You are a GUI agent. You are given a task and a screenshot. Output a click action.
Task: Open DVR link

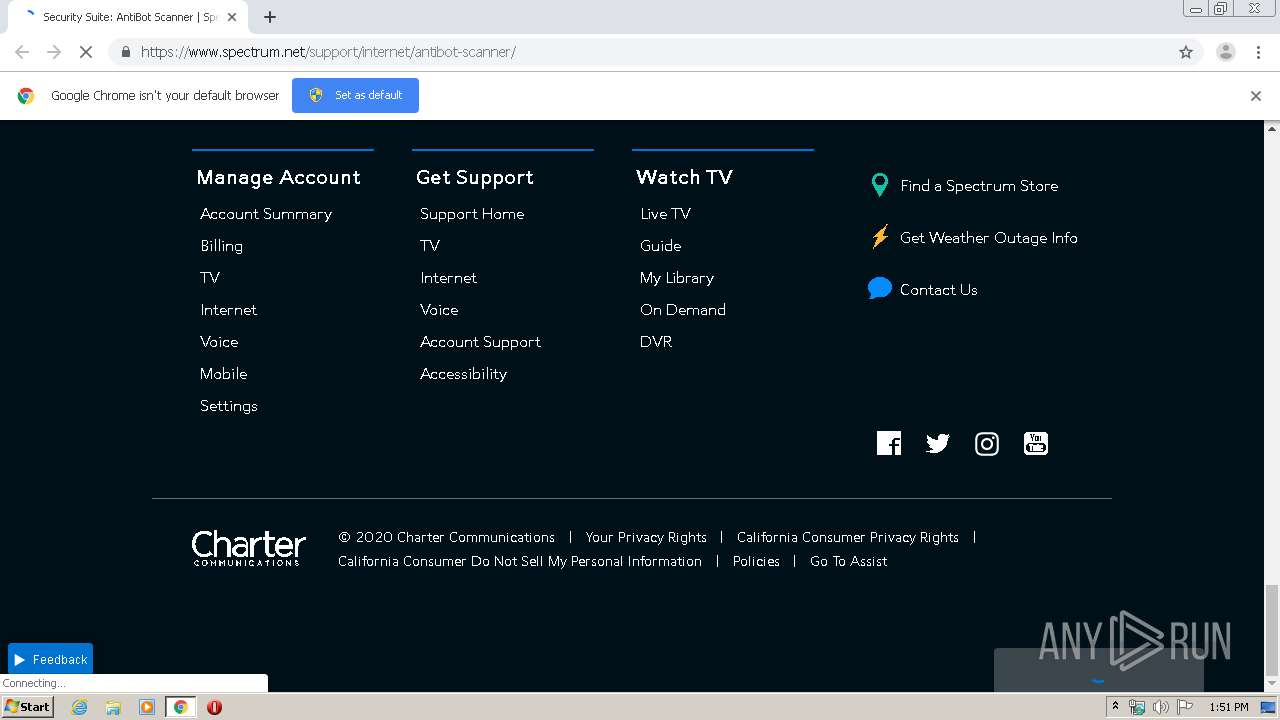(656, 341)
